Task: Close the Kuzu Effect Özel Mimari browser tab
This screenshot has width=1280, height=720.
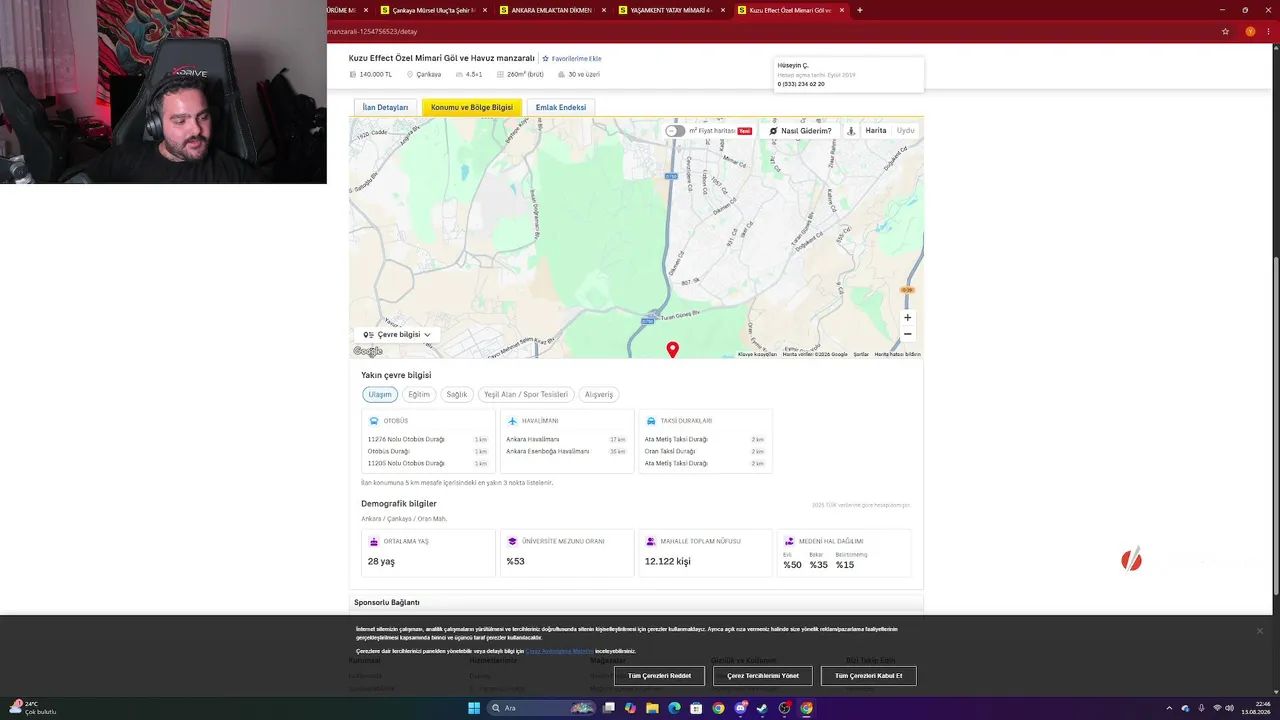Action: (842, 10)
